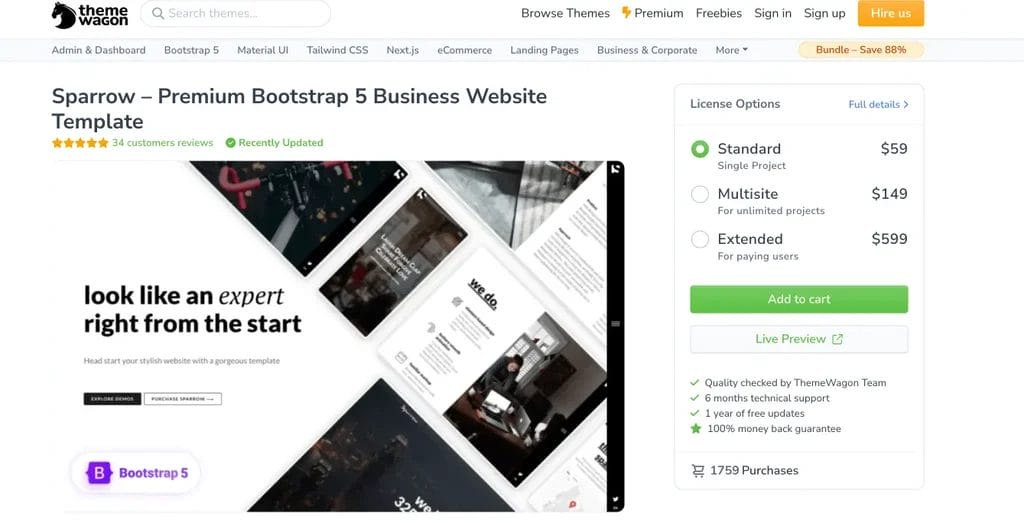
Task: Click Quality checked by ThemeWagon Team text
Action: [795, 383]
